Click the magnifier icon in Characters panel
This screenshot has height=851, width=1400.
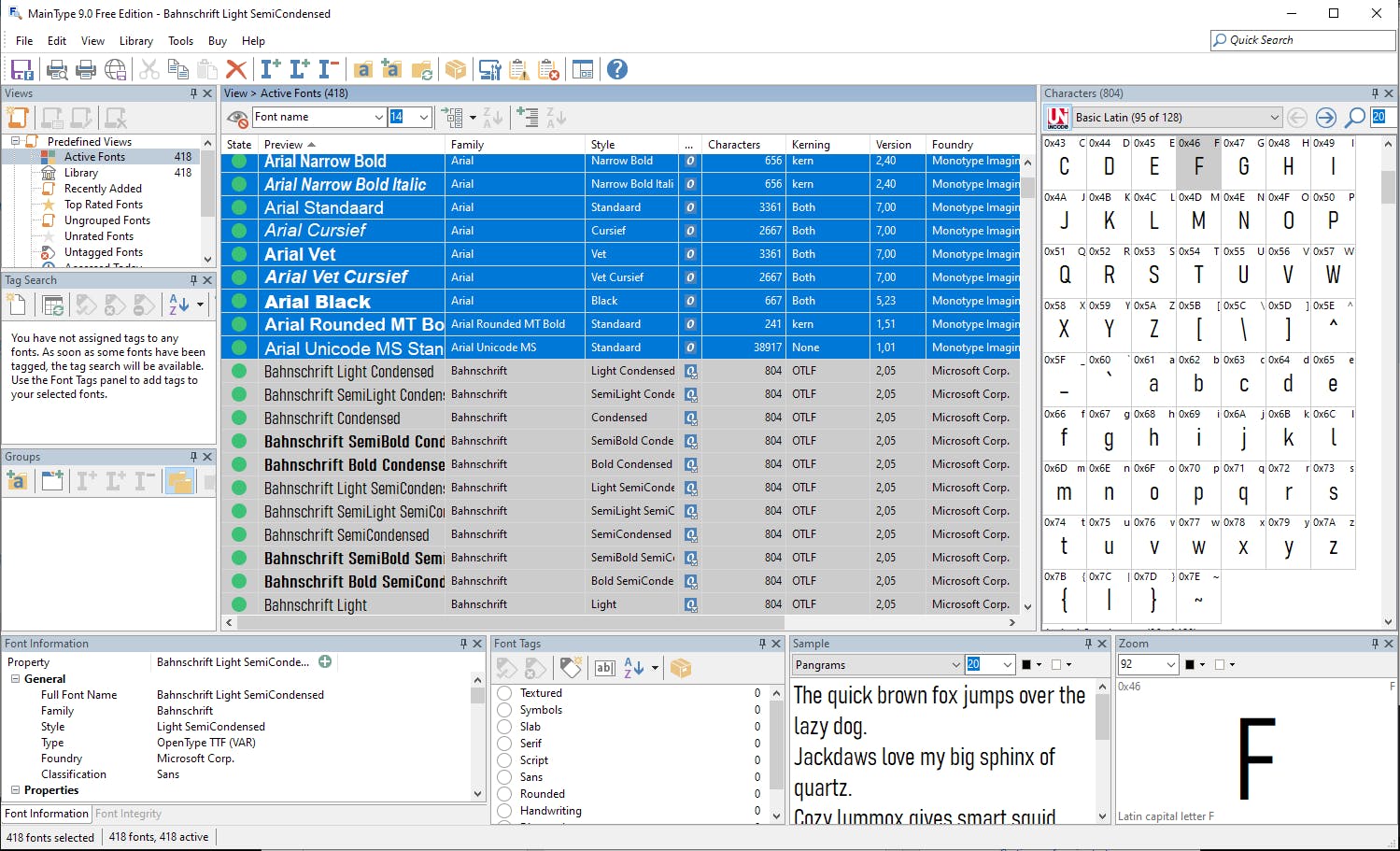1354,118
